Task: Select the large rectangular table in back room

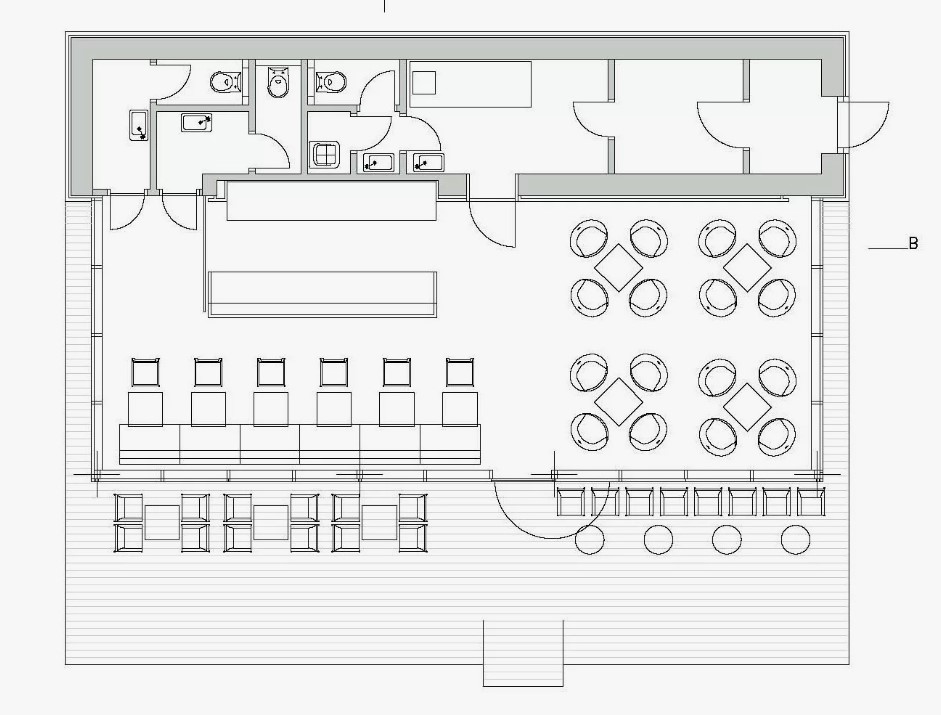Action: click(x=471, y=82)
